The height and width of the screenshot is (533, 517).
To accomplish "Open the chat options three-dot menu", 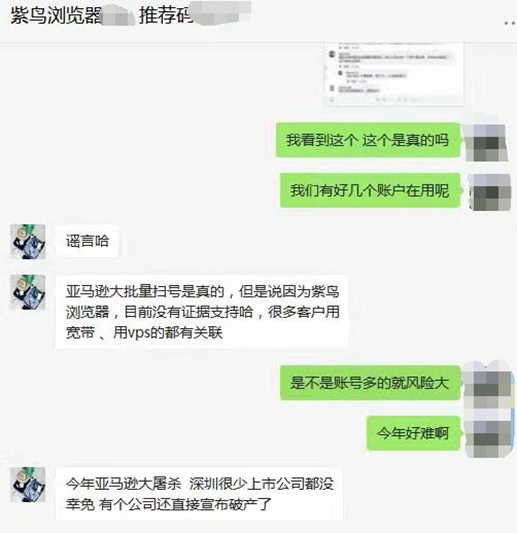I will (510, 23).
